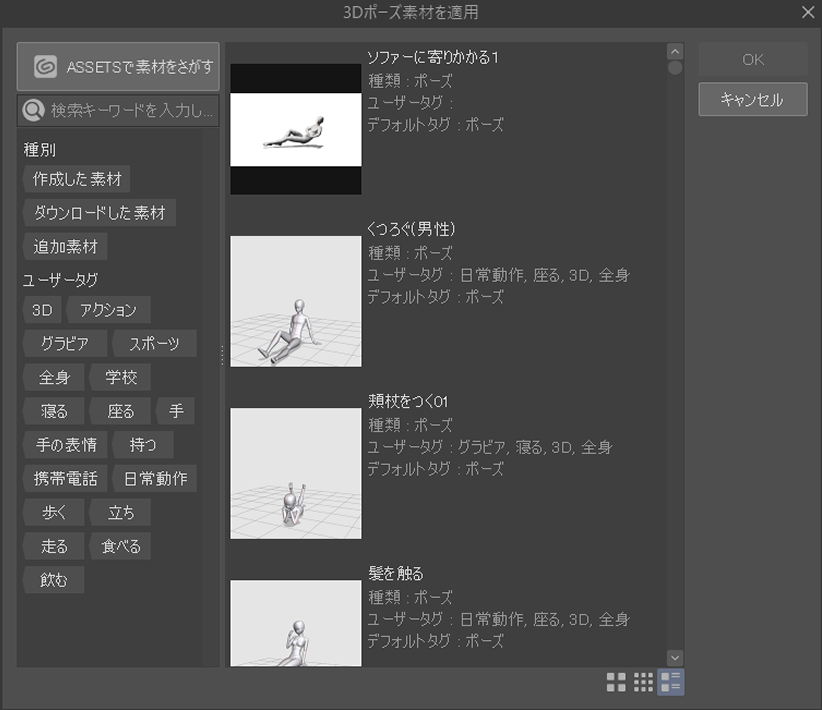Click the キャンセル button
The image size is (822, 710).
tap(753, 99)
